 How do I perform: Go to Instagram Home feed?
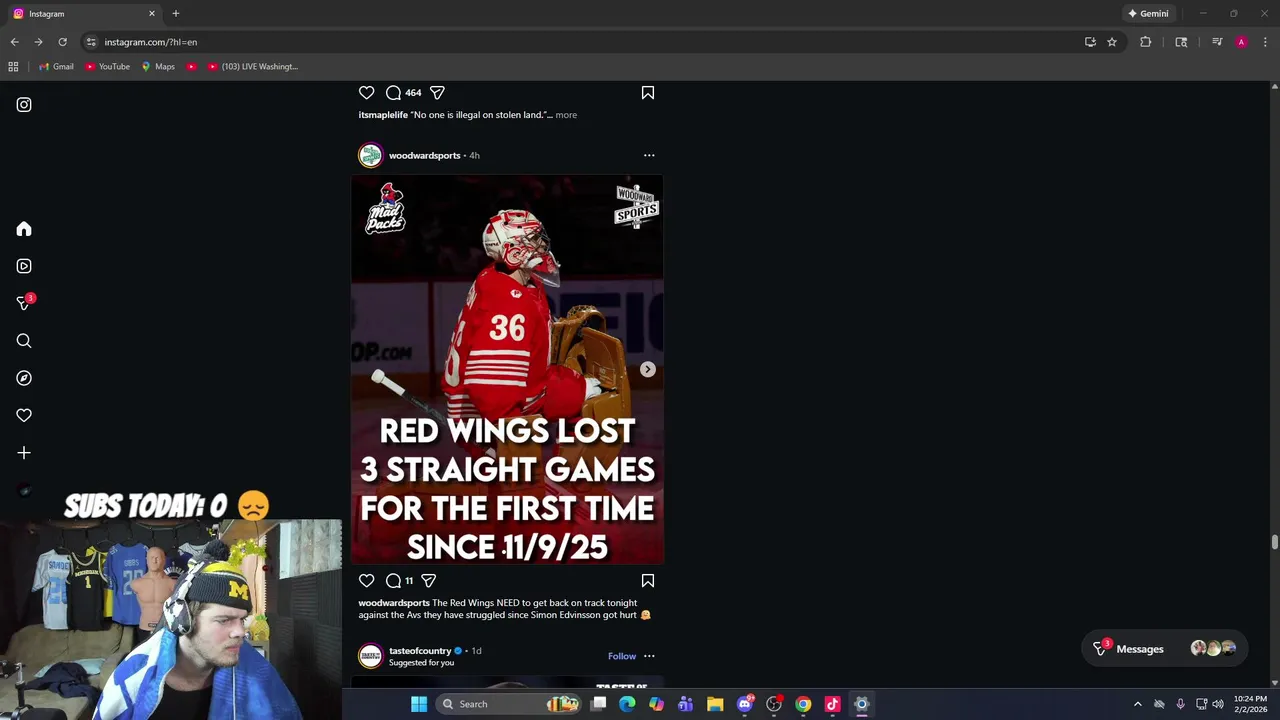pyautogui.click(x=24, y=229)
